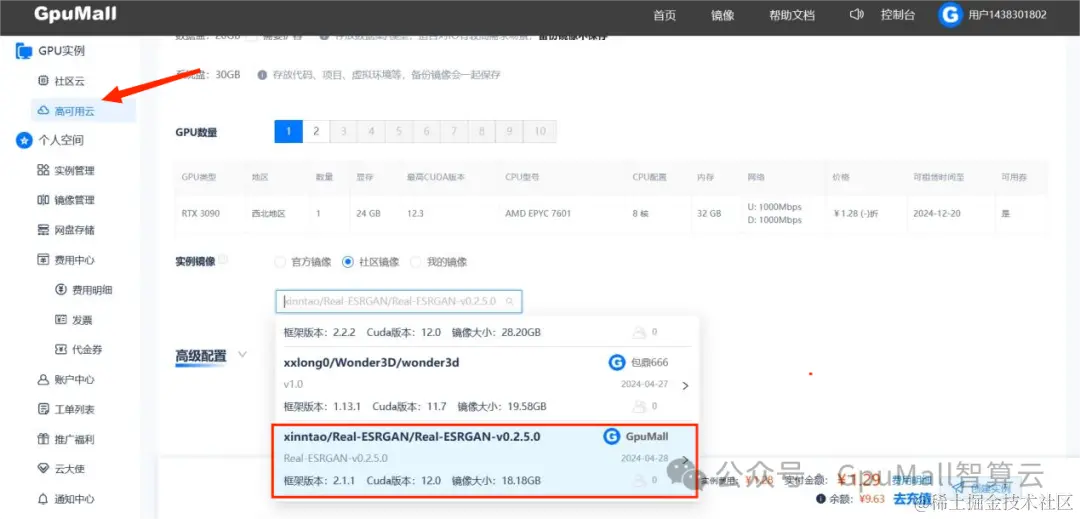This screenshot has height=519, width=1080.
Task: Select the 社区镜像 radio button
Action: pyautogui.click(x=348, y=262)
